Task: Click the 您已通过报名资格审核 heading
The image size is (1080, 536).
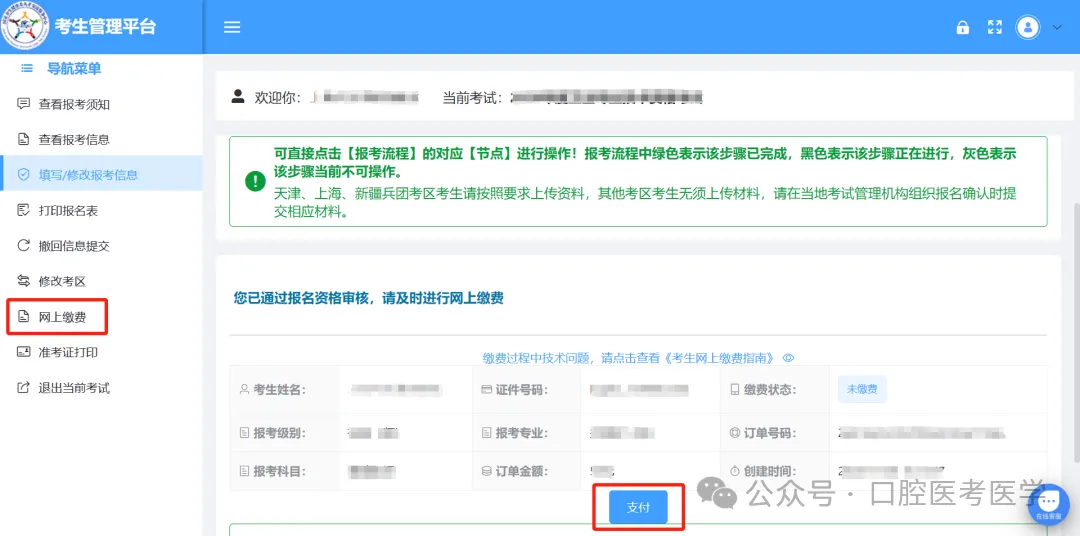Action: (x=369, y=298)
